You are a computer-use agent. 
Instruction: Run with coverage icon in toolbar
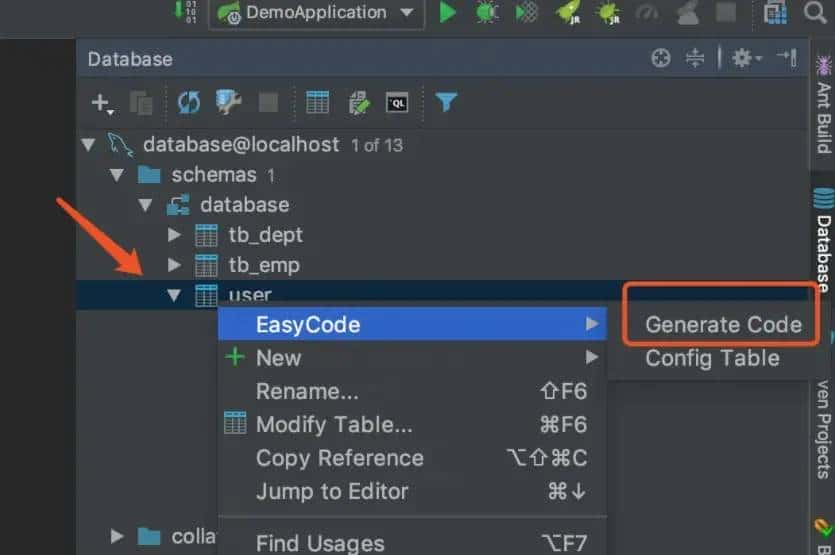526,12
